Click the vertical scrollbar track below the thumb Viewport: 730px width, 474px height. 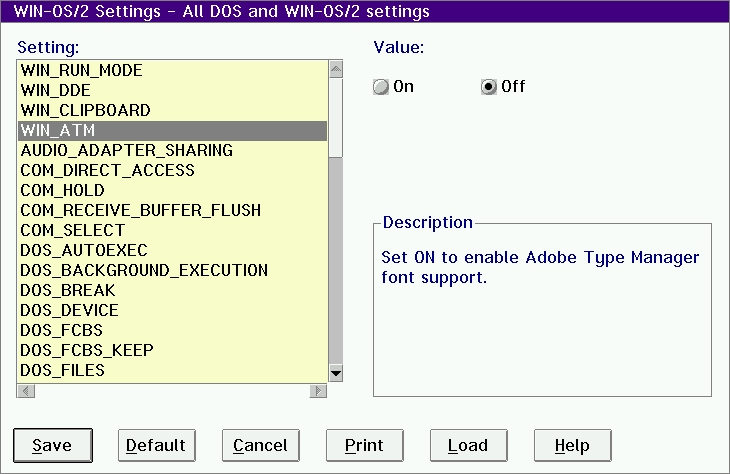click(x=336, y=261)
